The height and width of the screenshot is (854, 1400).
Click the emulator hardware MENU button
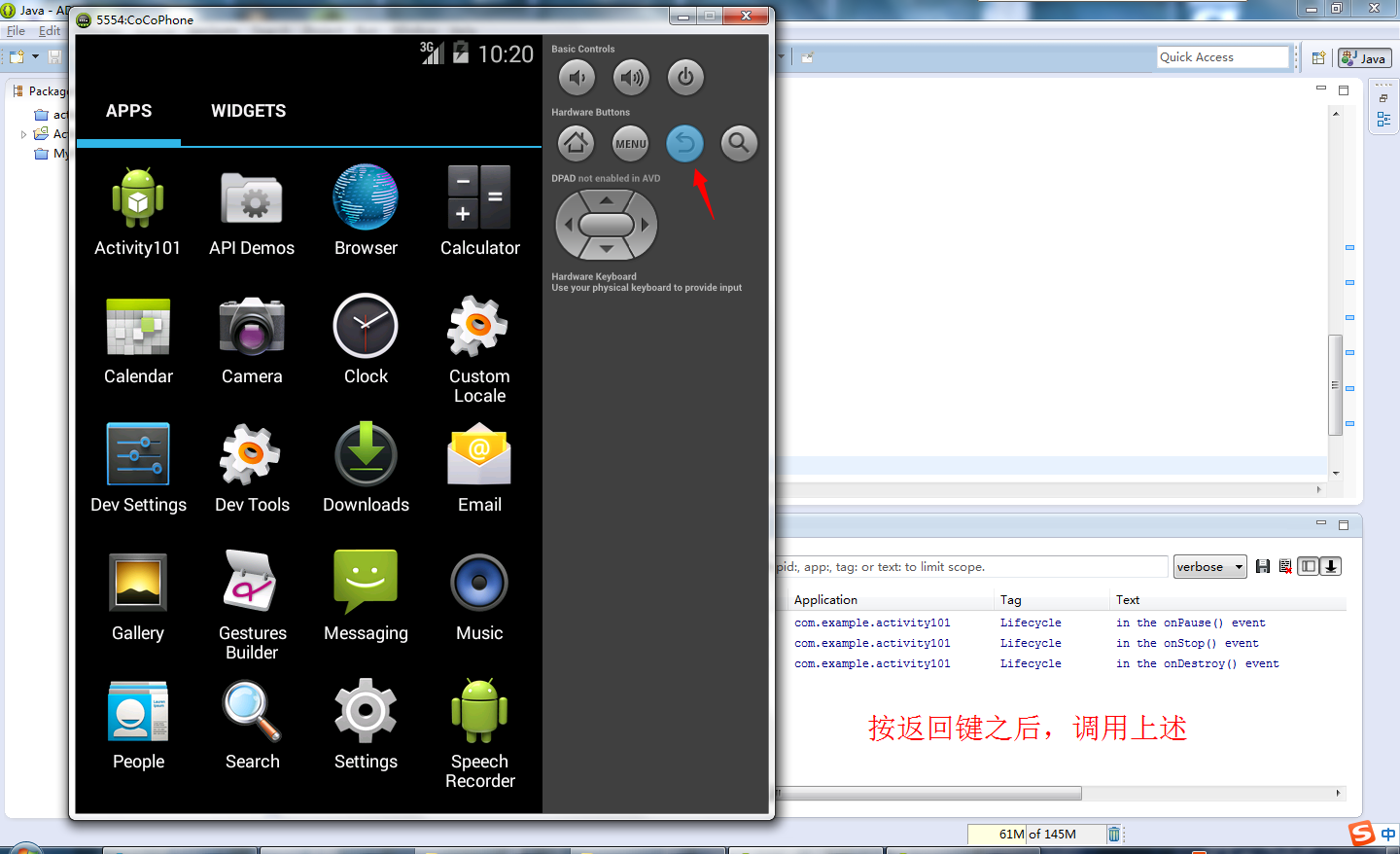coord(631,143)
